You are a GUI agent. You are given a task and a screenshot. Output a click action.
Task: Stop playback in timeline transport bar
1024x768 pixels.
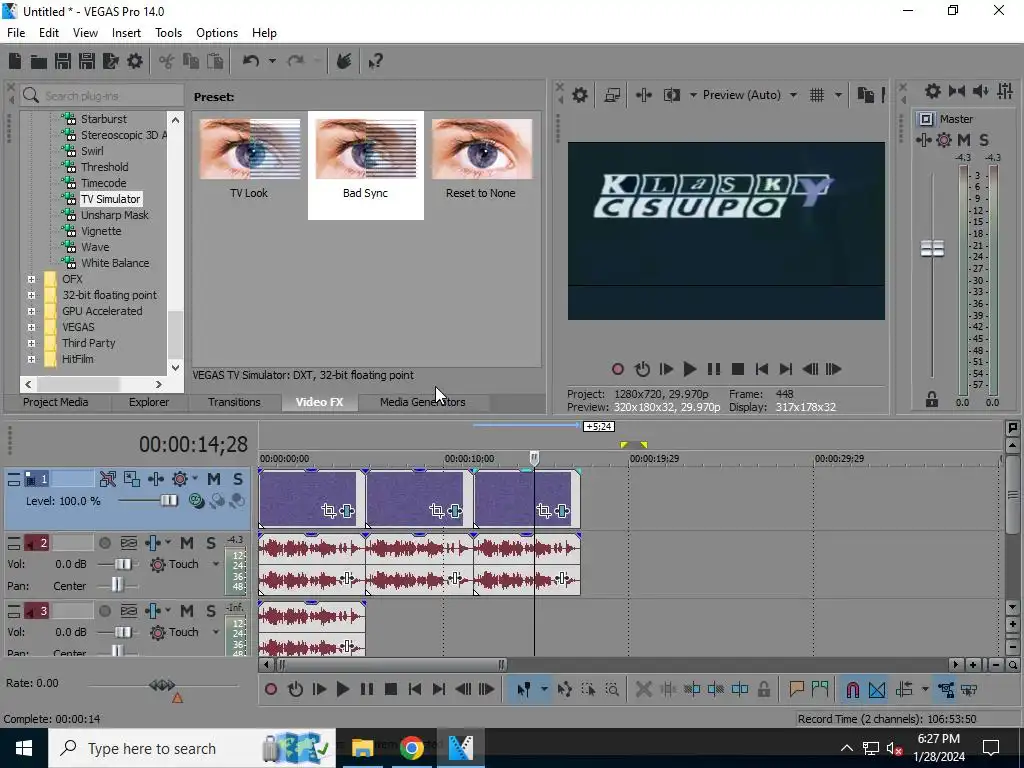coord(391,690)
